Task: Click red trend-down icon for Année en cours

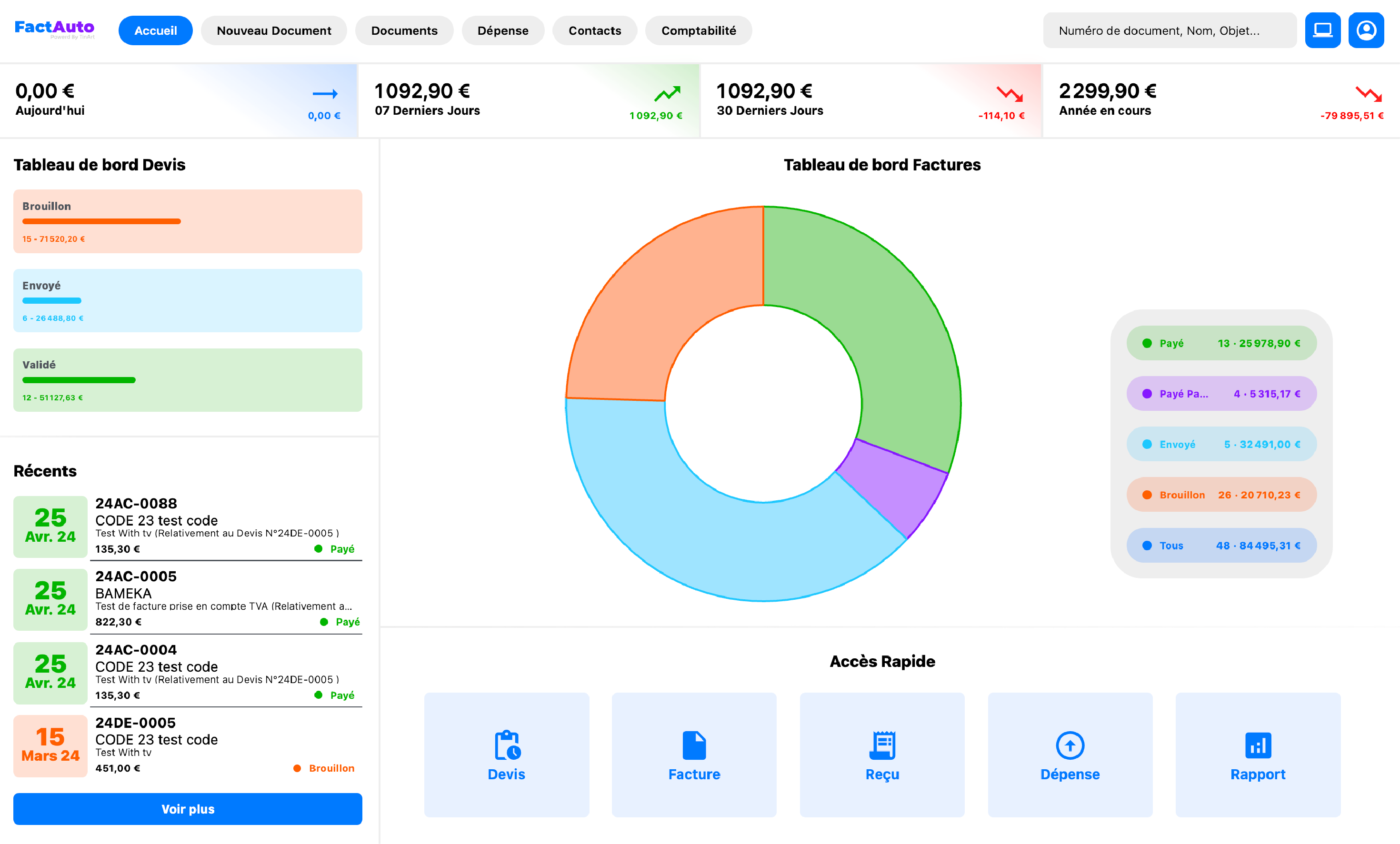Action: pyautogui.click(x=1369, y=94)
